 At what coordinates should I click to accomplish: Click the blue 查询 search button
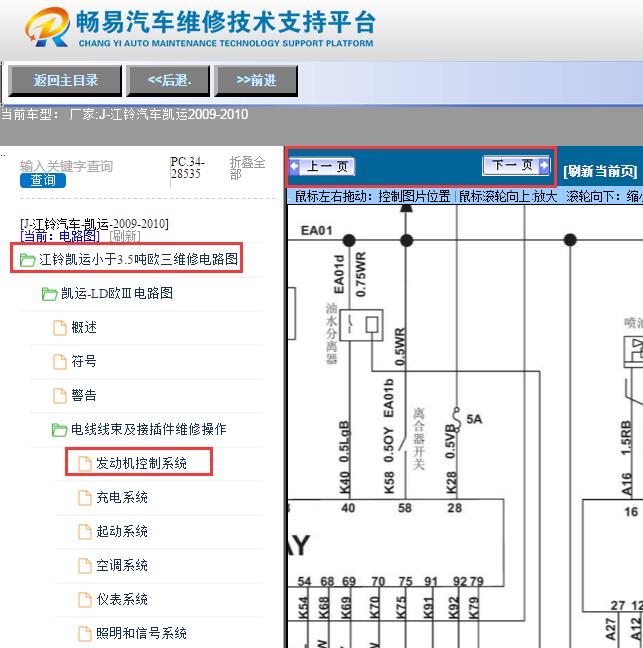click(43, 180)
